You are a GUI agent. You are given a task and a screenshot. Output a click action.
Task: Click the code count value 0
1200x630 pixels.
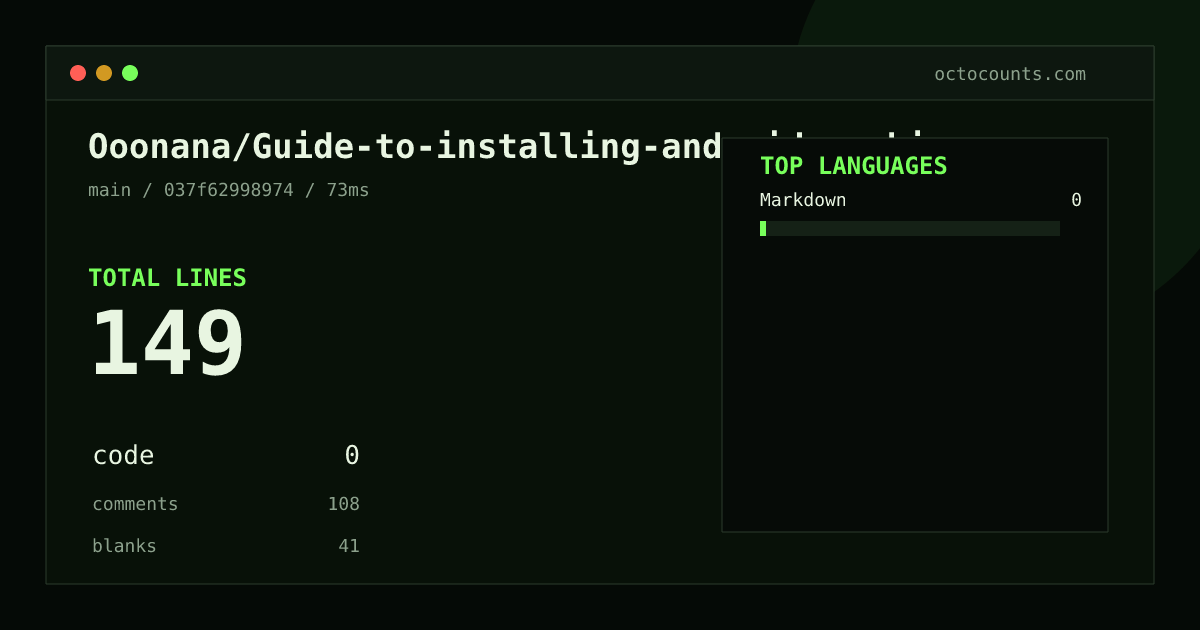click(x=352, y=456)
